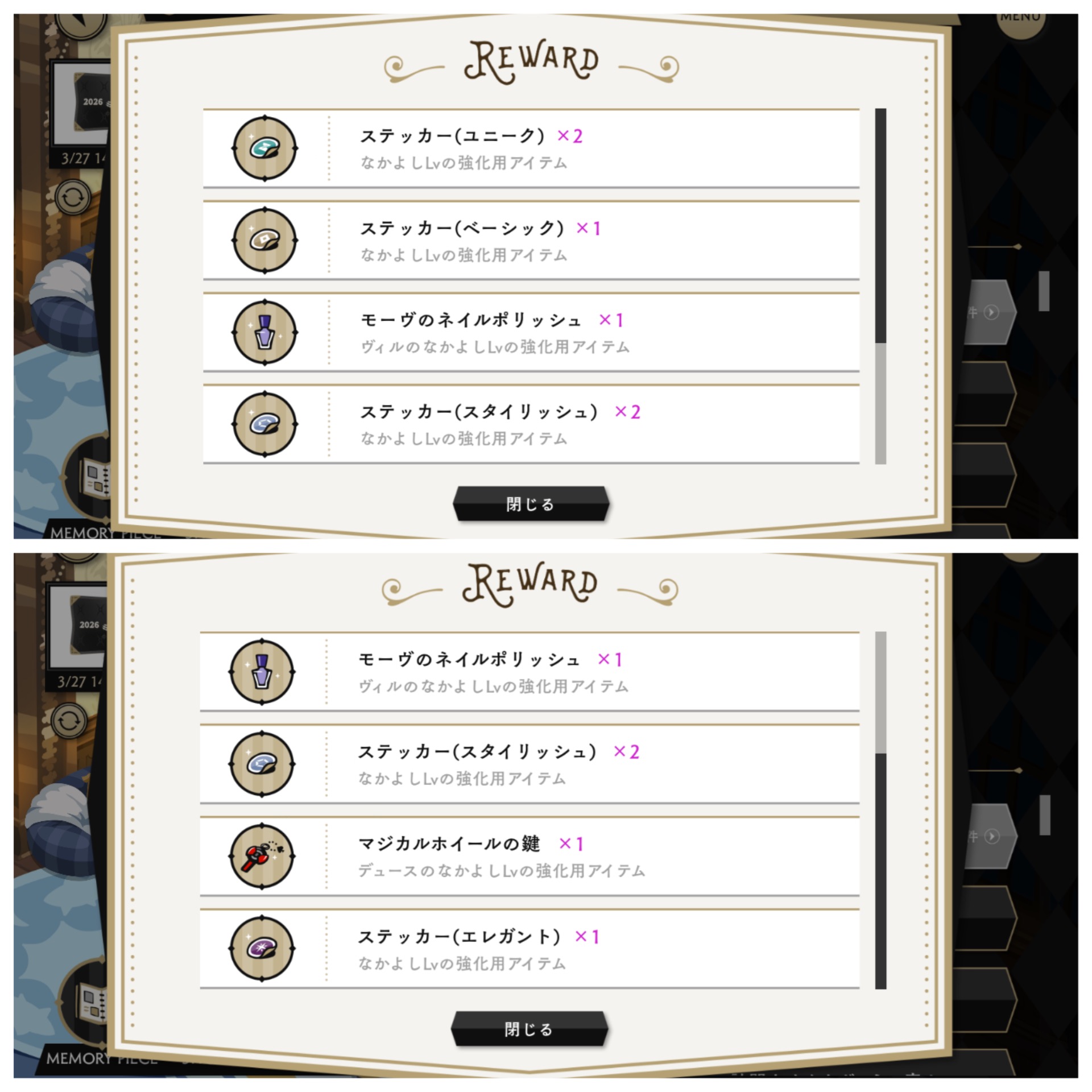Click the Sticker (Elegant) purple item icon
This screenshot has width=1092, height=1092.
coord(262,948)
